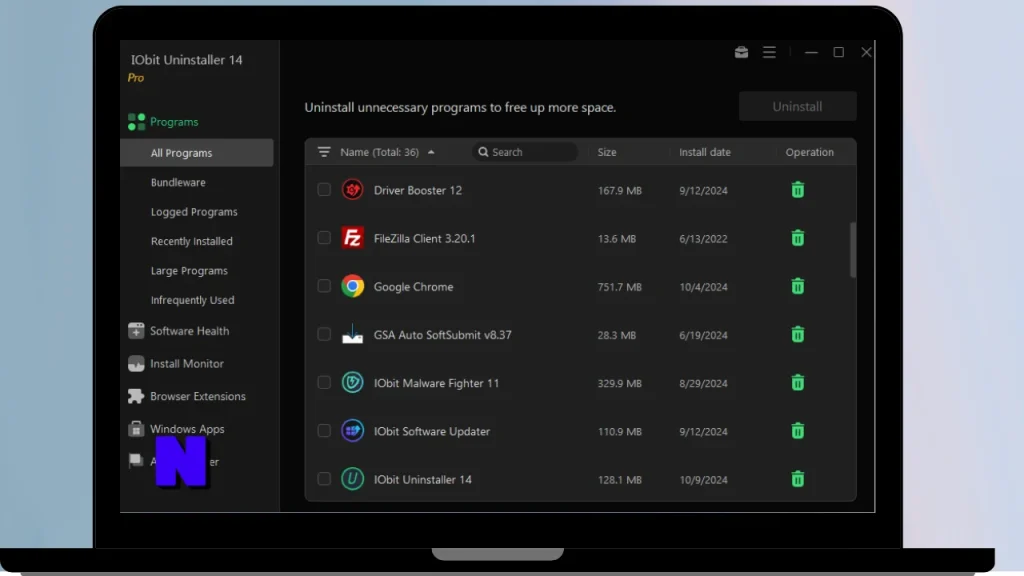Click the 6/13/2022 install date

point(703,239)
